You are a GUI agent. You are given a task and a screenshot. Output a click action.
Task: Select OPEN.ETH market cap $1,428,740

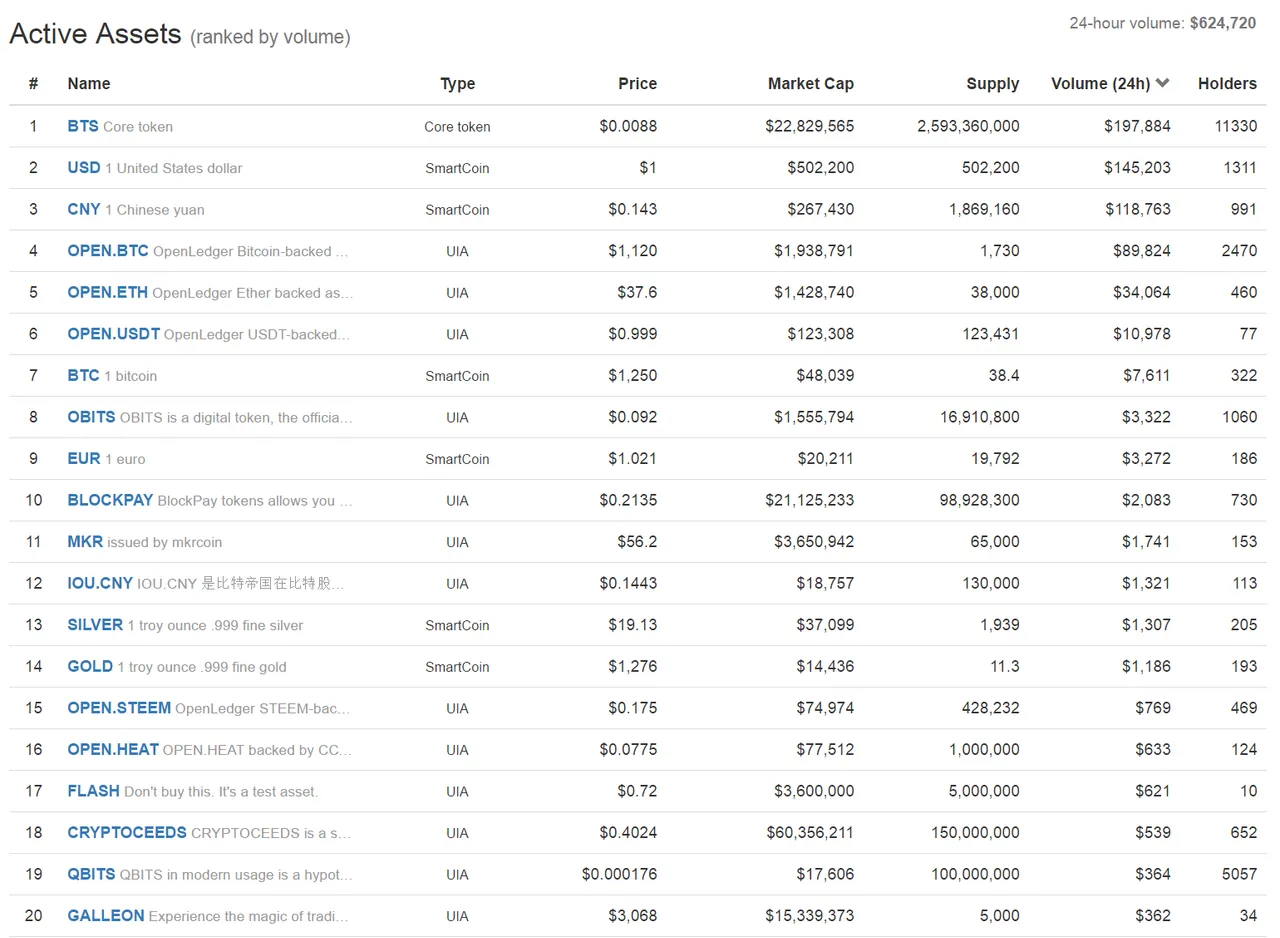pos(814,292)
